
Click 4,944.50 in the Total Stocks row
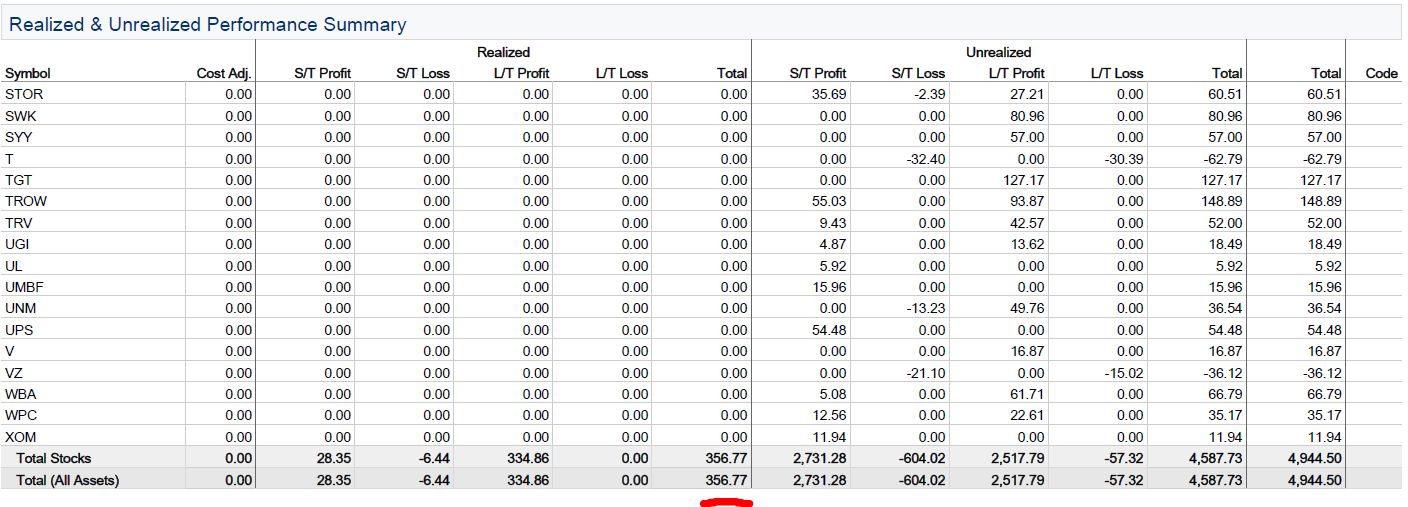point(1313,458)
